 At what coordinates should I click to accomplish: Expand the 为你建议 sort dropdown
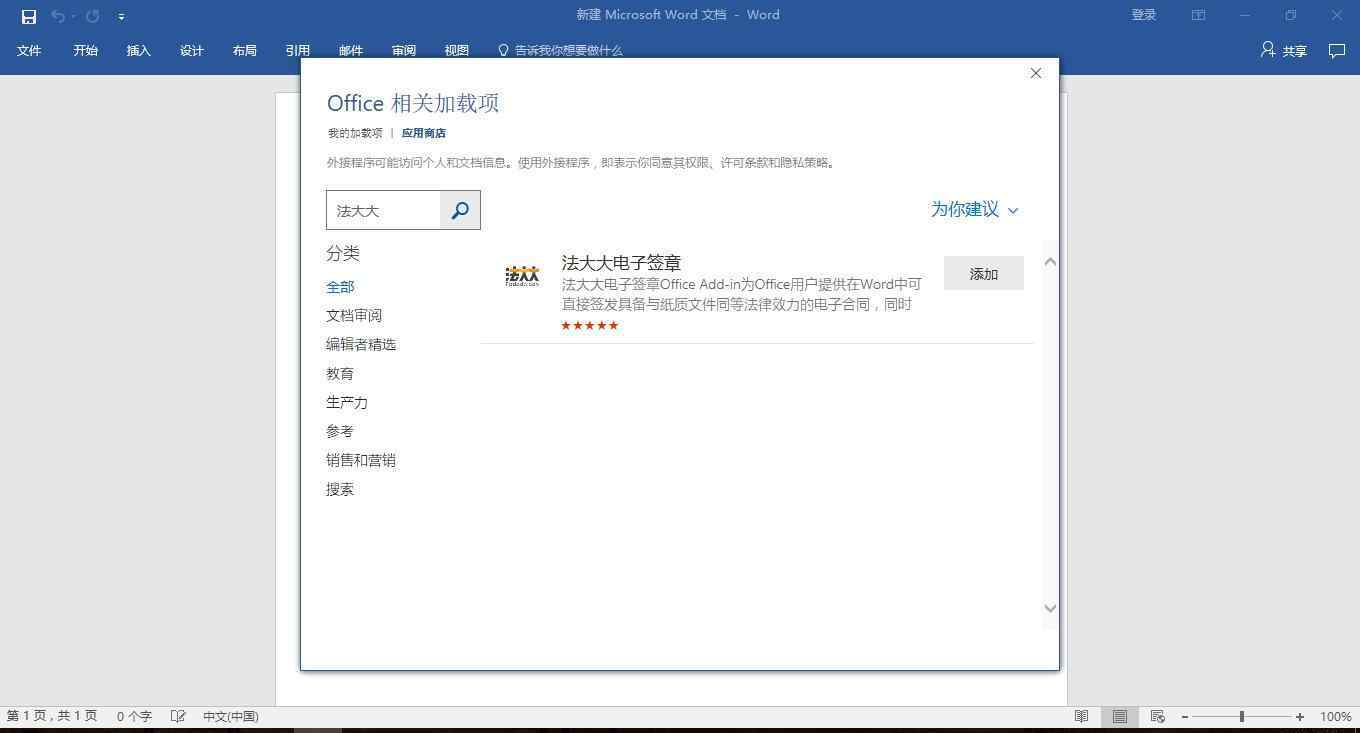(x=974, y=209)
